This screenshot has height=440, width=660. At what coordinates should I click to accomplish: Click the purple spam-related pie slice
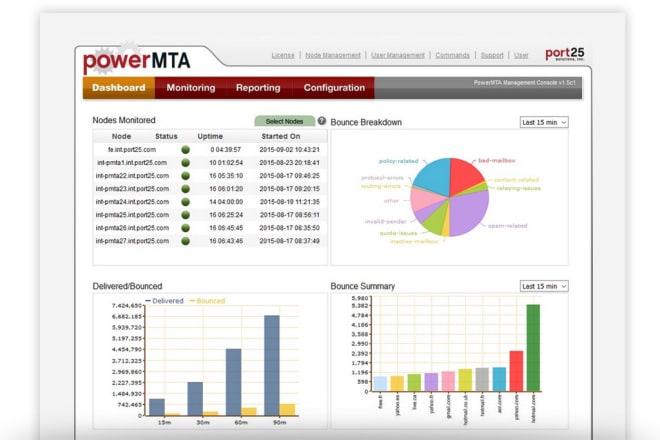[x=469, y=215]
